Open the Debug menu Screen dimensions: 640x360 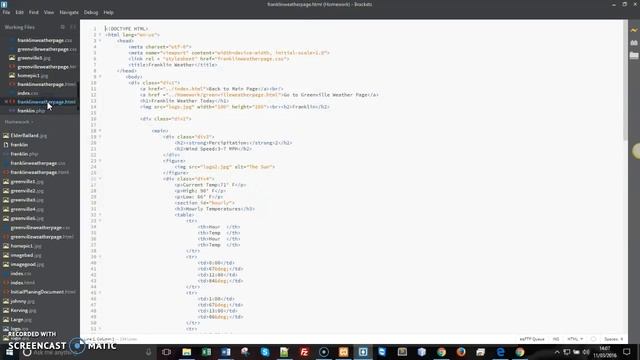tap(91, 13)
